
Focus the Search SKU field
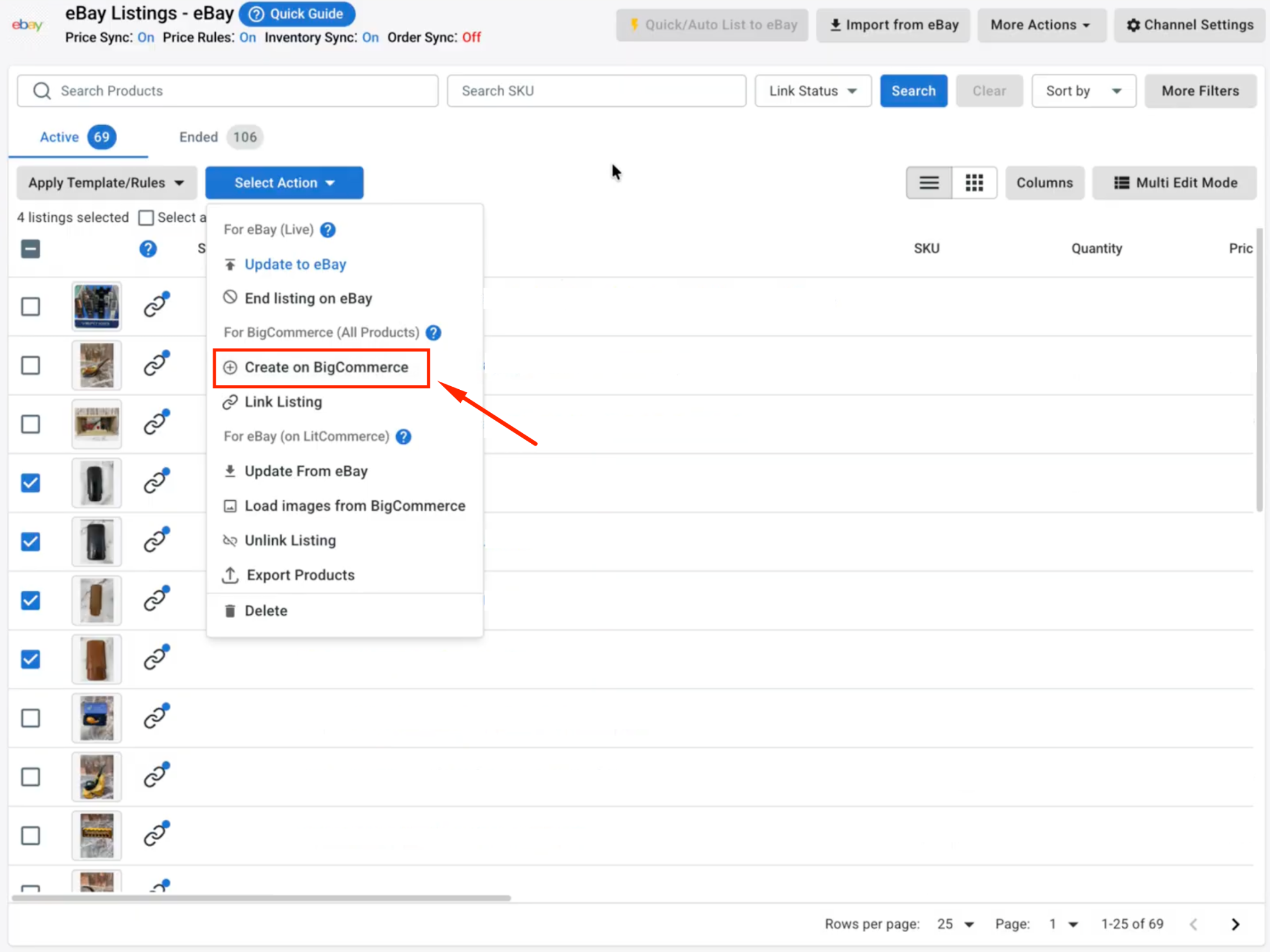pyautogui.click(x=596, y=91)
